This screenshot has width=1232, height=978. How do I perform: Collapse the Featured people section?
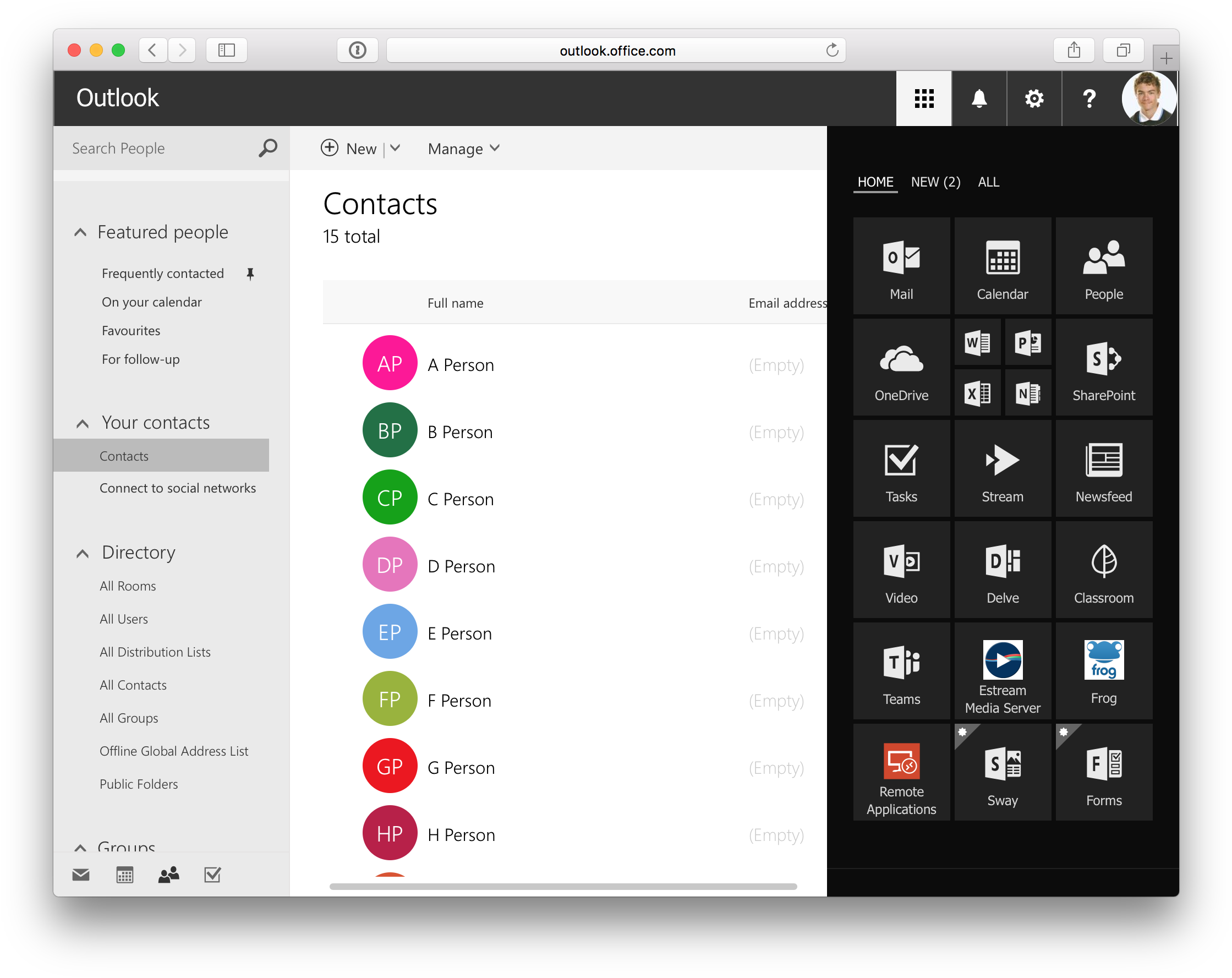(80, 232)
